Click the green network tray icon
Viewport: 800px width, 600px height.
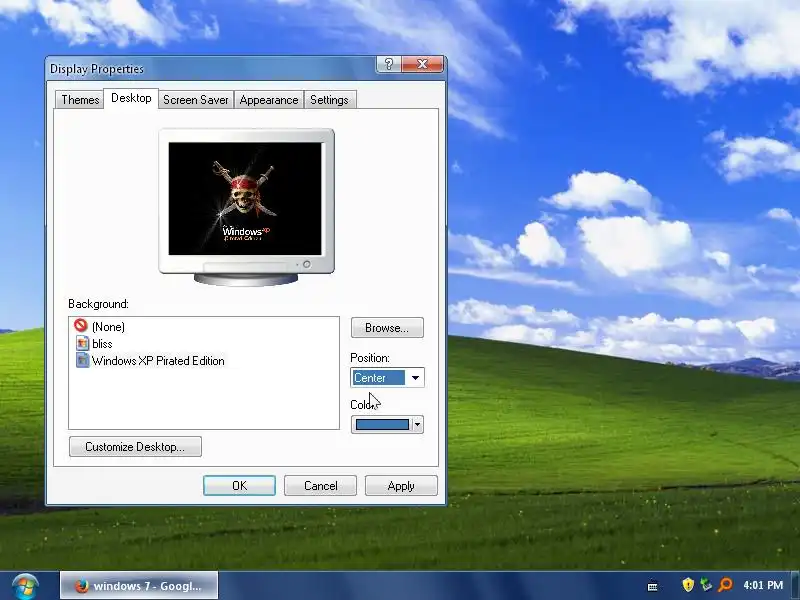[706, 585]
